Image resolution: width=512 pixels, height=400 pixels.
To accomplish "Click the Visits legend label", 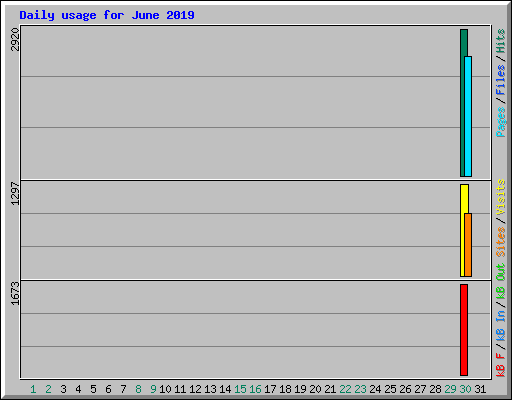I will click(x=501, y=197).
